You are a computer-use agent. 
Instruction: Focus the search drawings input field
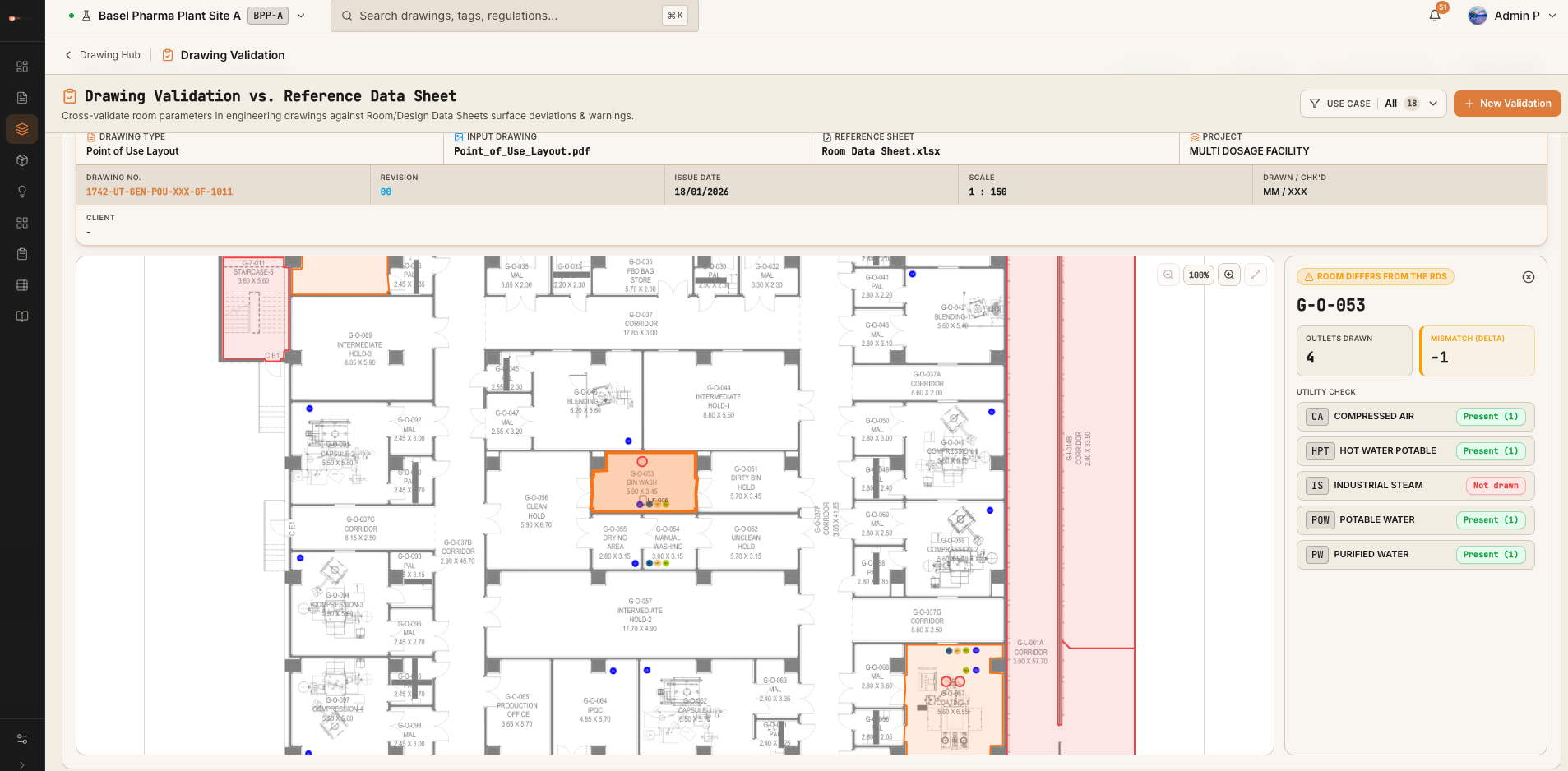[515, 16]
